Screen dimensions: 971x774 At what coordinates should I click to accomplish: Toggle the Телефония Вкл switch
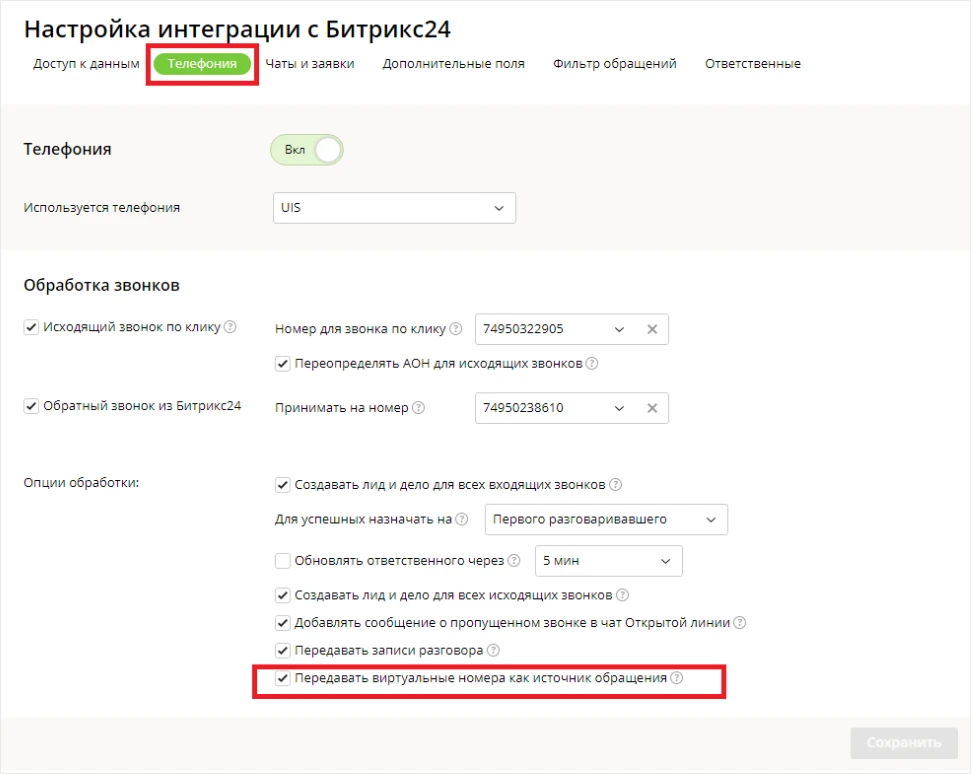[x=307, y=150]
